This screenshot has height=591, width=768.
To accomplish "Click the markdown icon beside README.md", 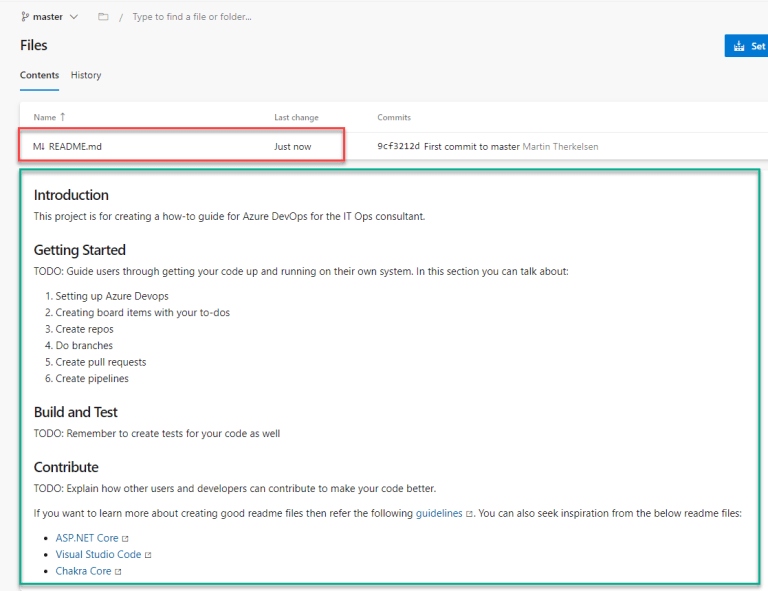I will tap(39, 146).
